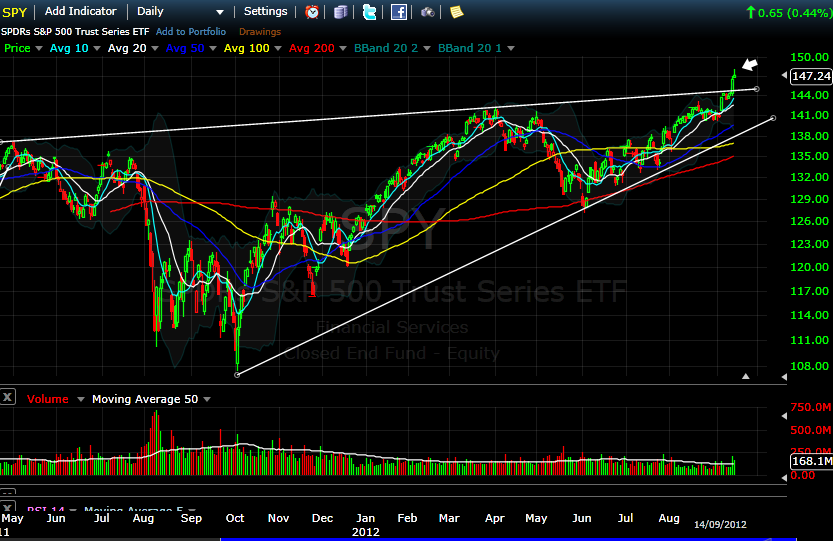Viewport: 833px width, 541px height.
Task: Click the SPDRs S&P 500 Trust Series ETF title
Action: click(x=75, y=32)
